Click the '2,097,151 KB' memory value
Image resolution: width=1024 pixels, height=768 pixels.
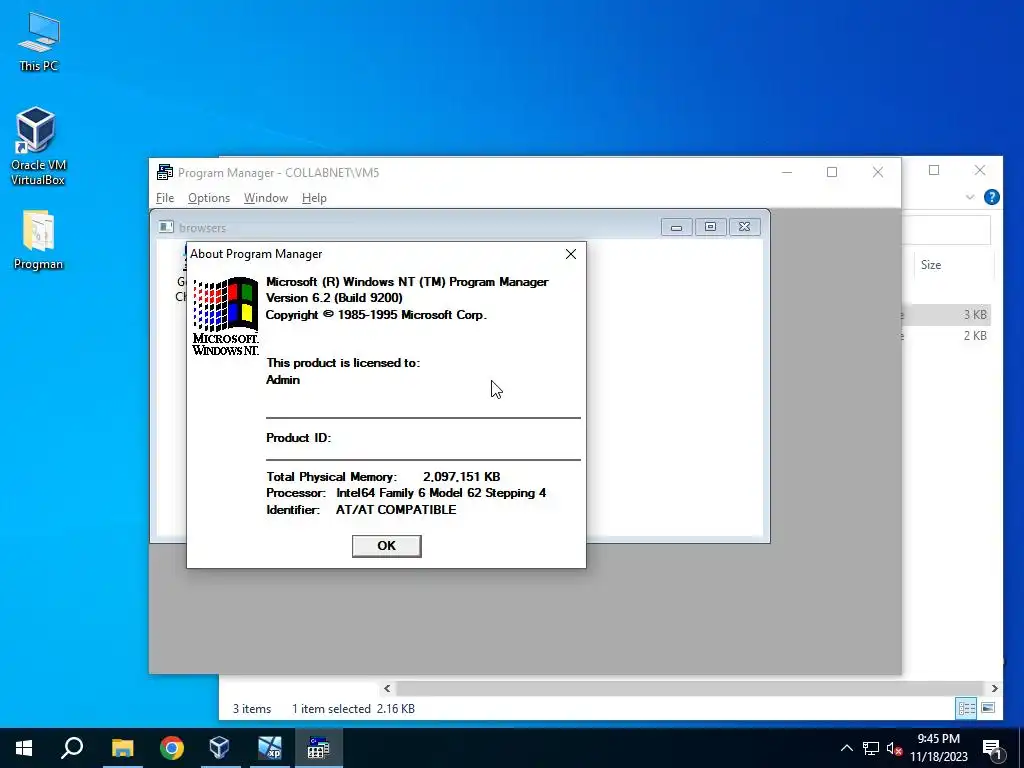point(462,477)
